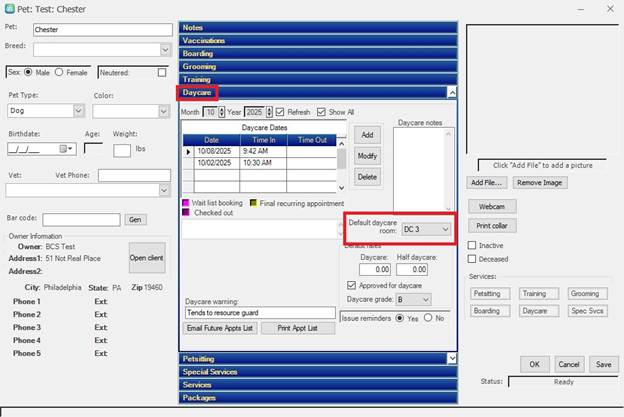Collapse the Daycare section arrow
The height and width of the screenshot is (417, 624).
[451, 92]
